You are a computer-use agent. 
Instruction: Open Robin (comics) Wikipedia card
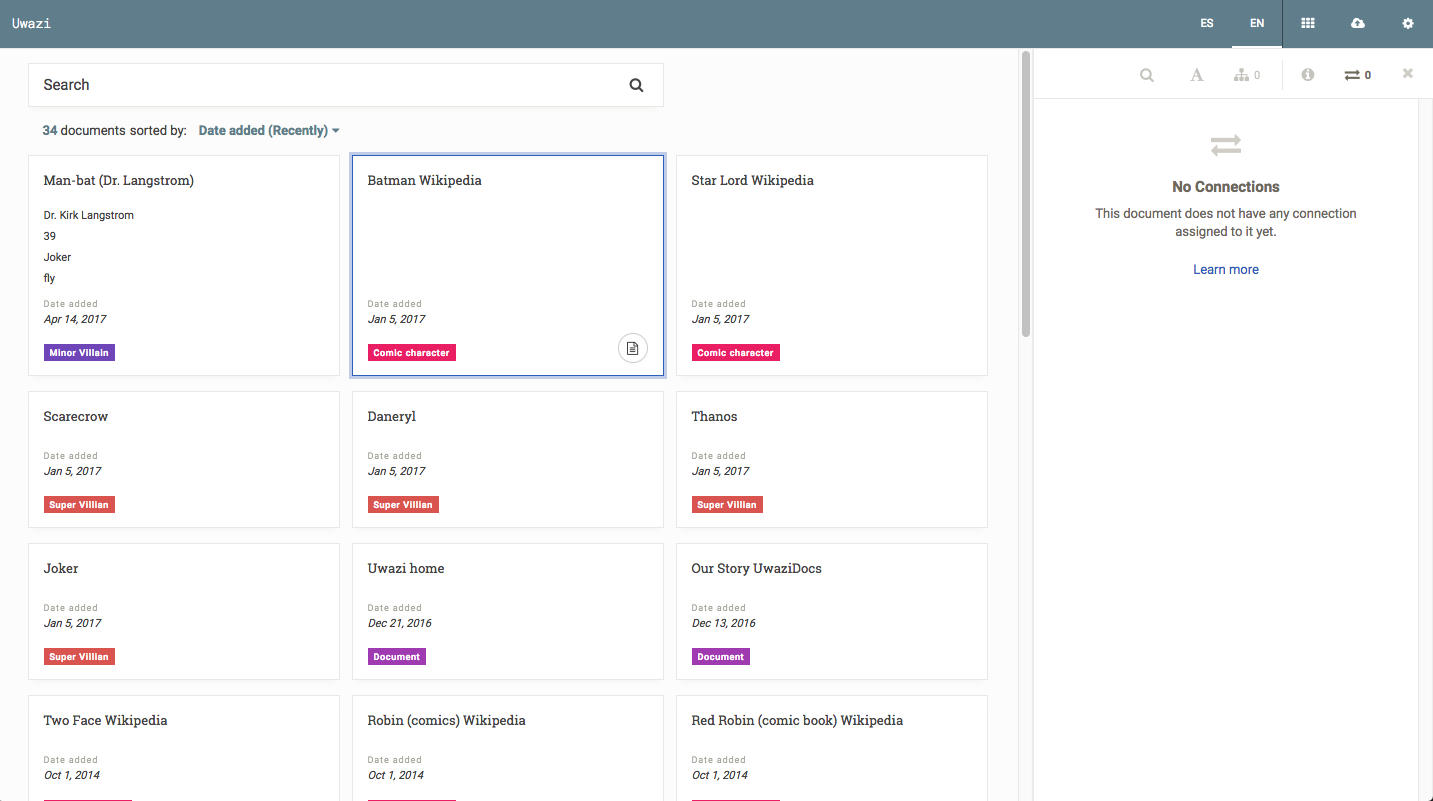tap(508, 748)
